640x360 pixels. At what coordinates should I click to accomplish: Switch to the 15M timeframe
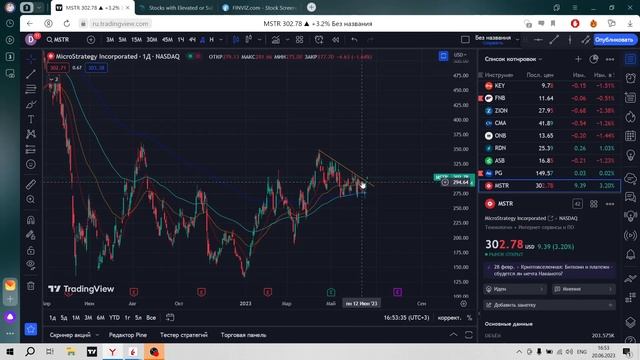click(136, 40)
